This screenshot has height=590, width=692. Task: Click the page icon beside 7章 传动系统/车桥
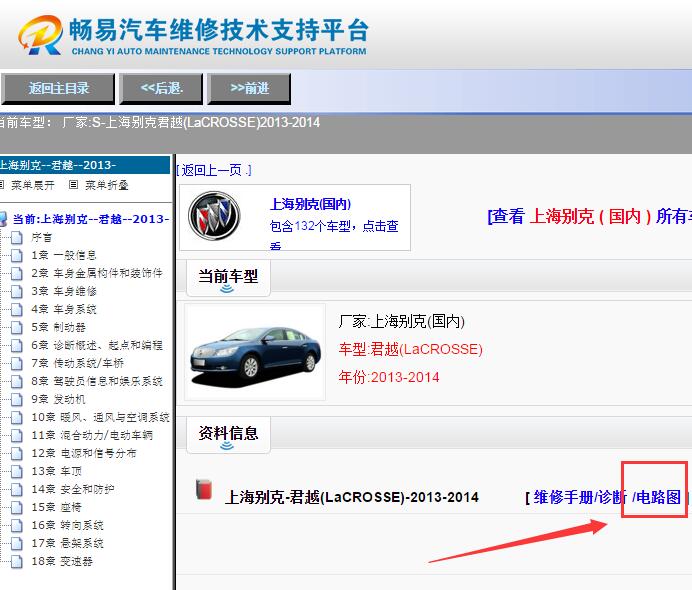tap(17, 363)
